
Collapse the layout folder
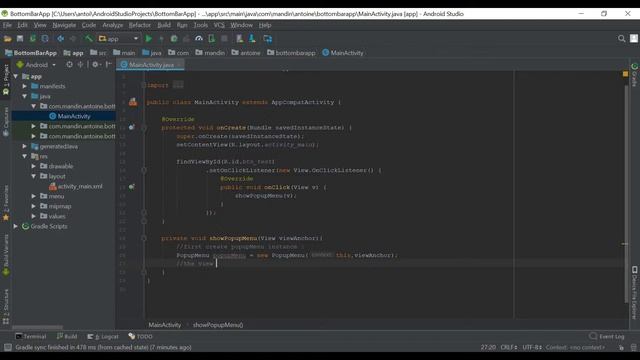coord(33,176)
